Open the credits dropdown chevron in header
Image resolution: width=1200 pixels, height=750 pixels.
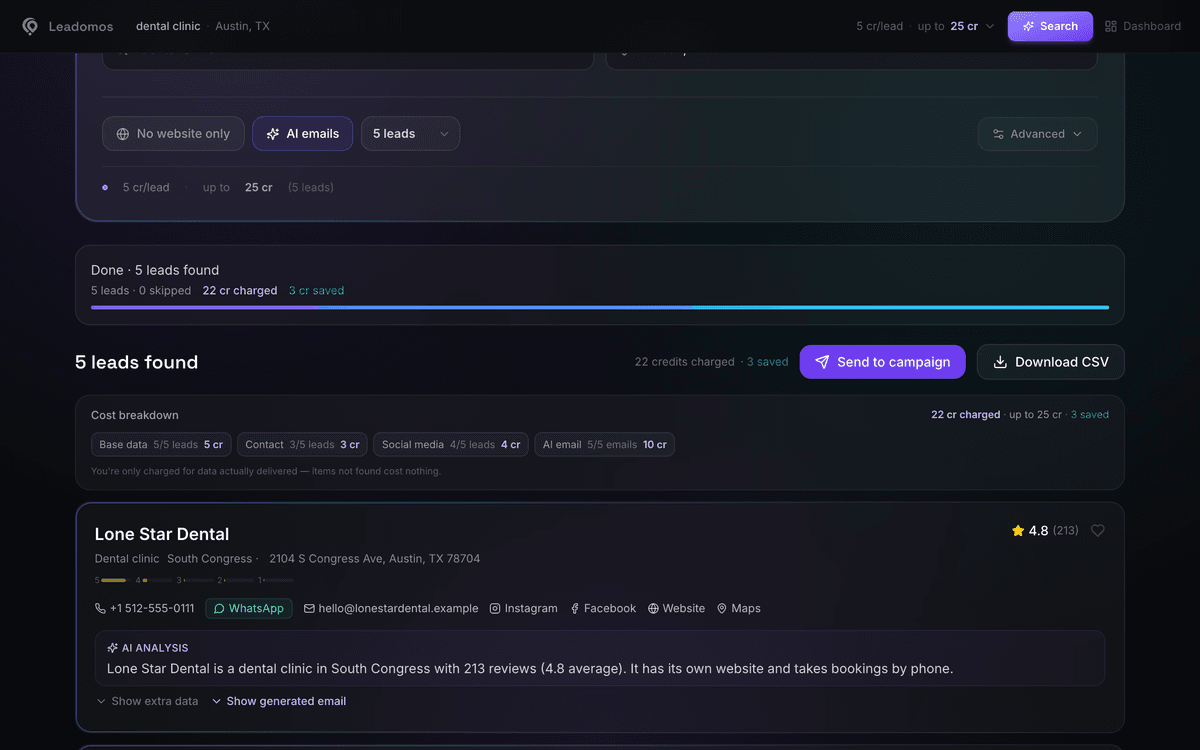[x=990, y=26]
